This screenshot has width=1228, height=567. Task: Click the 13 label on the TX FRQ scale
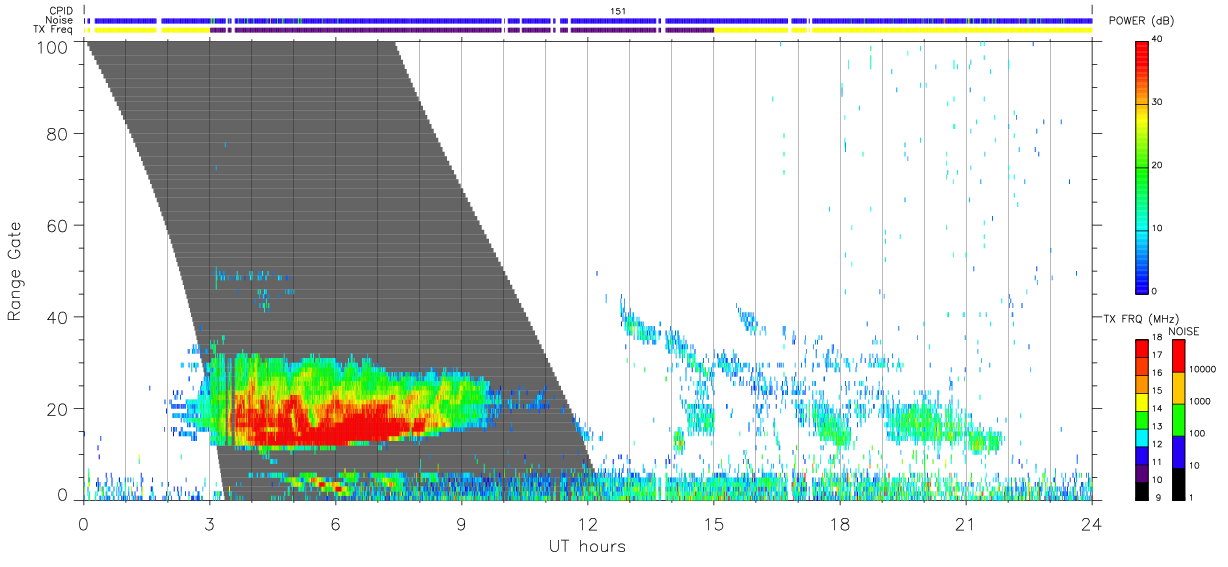(x=1158, y=426)
